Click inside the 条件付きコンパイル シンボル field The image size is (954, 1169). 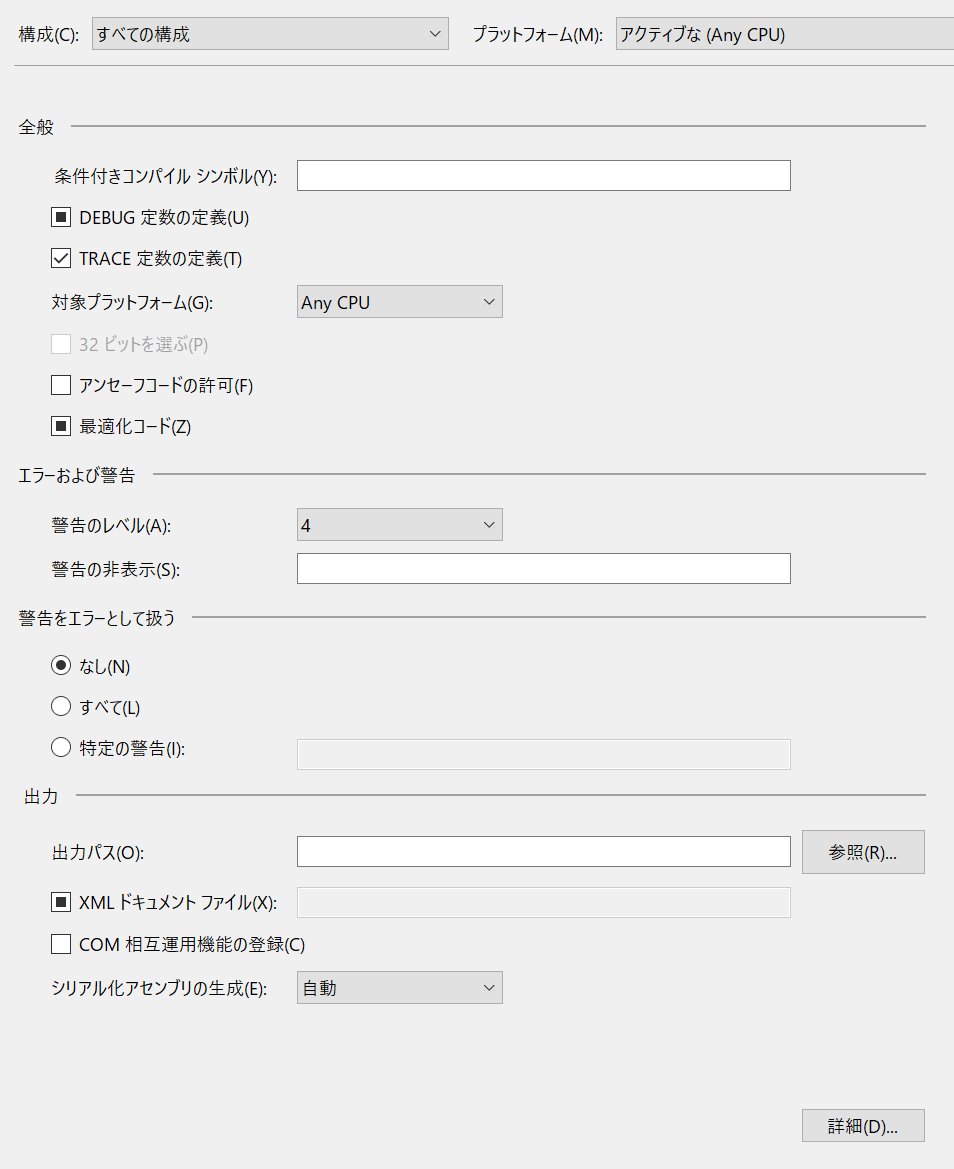tap(543, 175)
